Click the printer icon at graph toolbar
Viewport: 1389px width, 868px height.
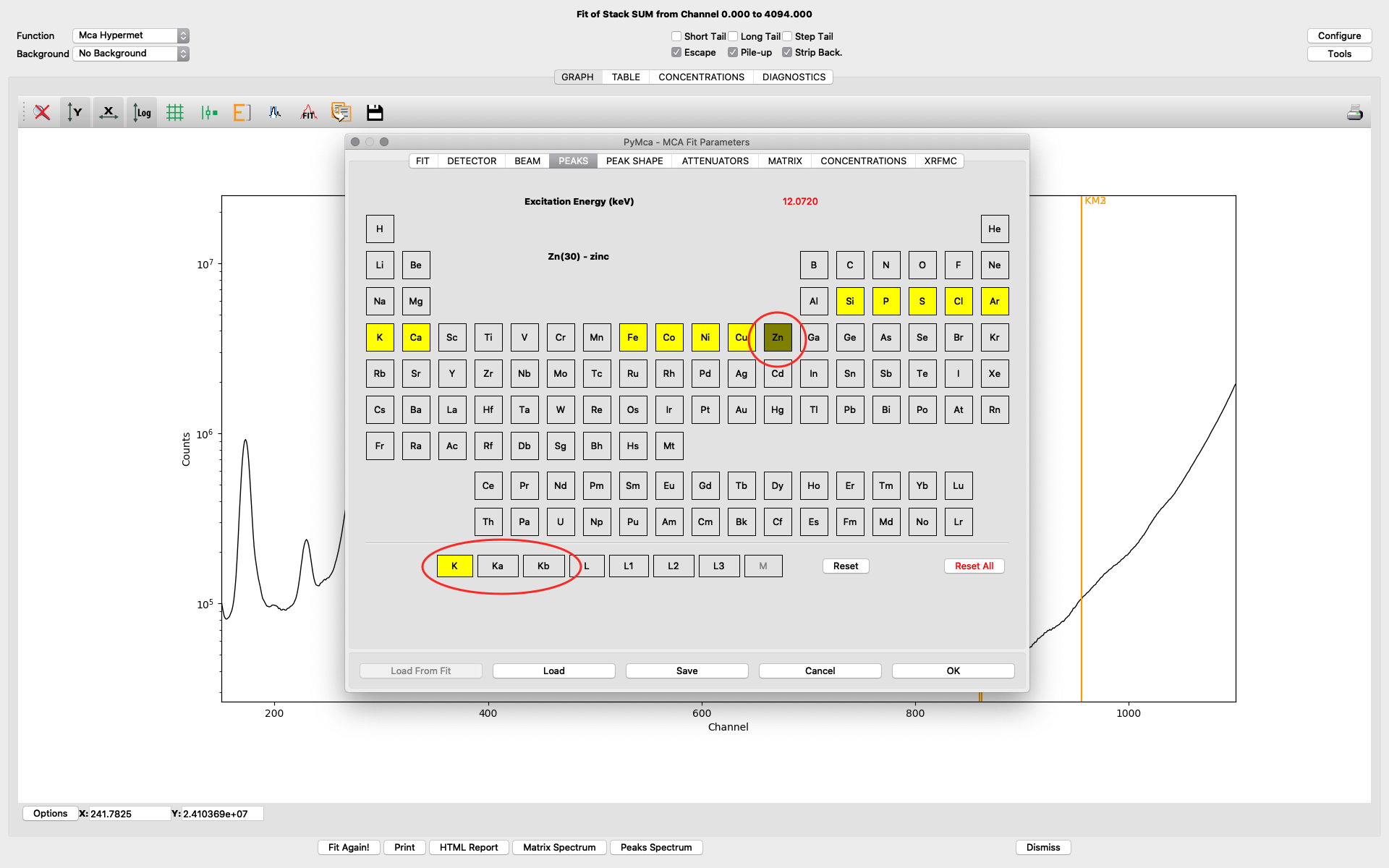pos(1354,112)
